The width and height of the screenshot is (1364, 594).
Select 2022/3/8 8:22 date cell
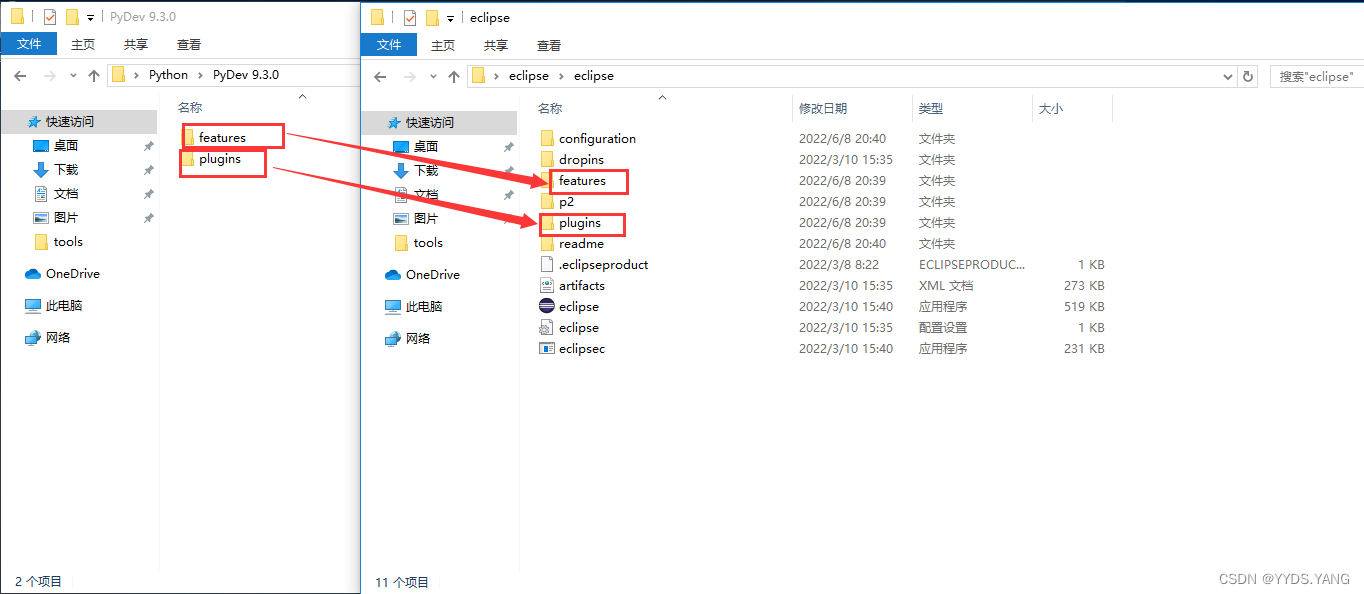tap(839, 264)
